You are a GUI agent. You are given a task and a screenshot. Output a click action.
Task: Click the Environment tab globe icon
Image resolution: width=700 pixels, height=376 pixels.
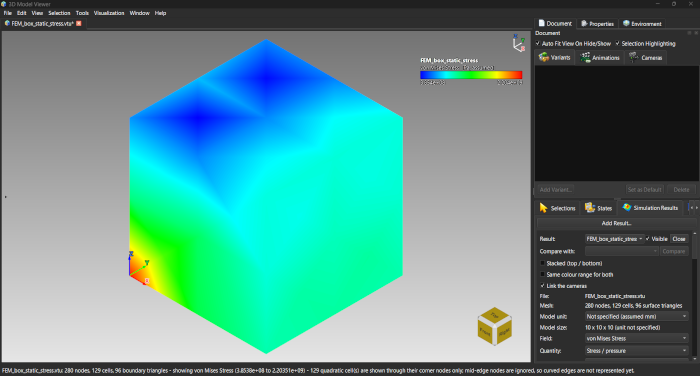pos(626,23)
